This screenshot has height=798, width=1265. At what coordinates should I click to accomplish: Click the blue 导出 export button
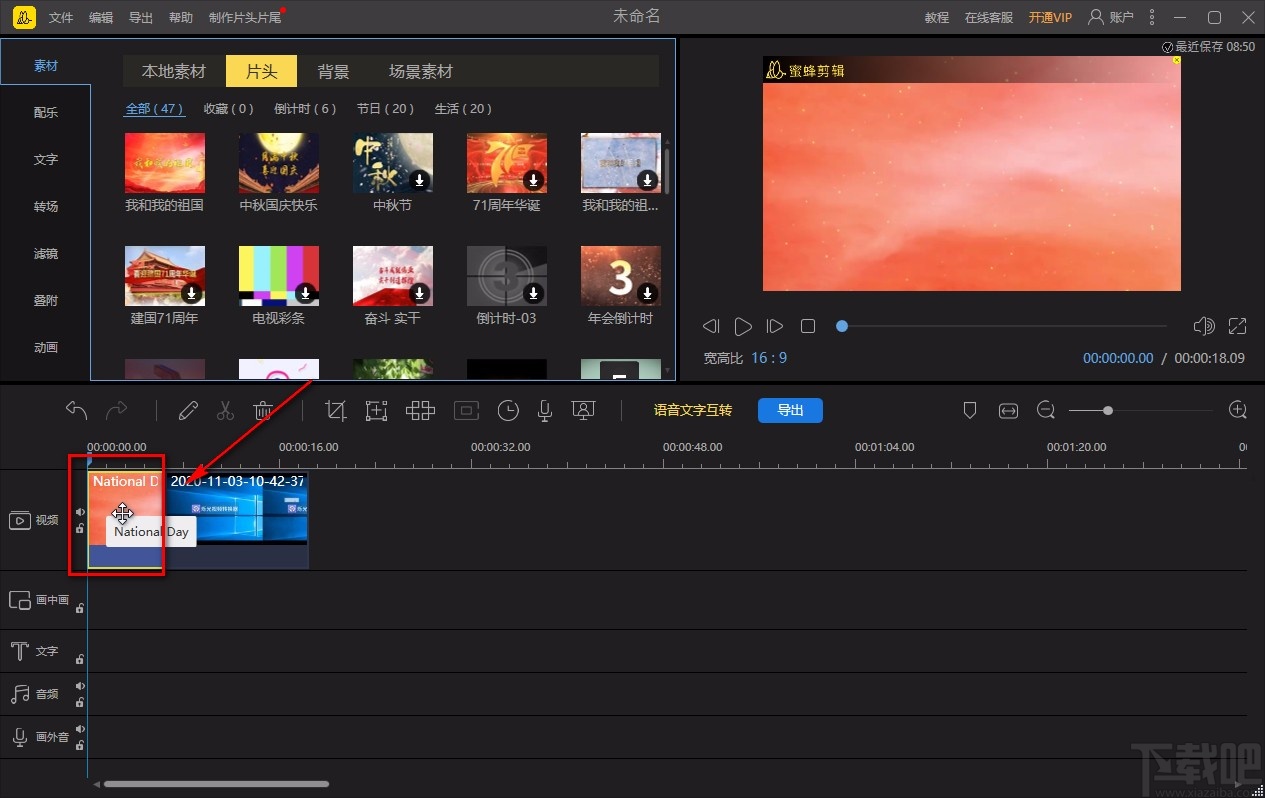tap(790, 410)
